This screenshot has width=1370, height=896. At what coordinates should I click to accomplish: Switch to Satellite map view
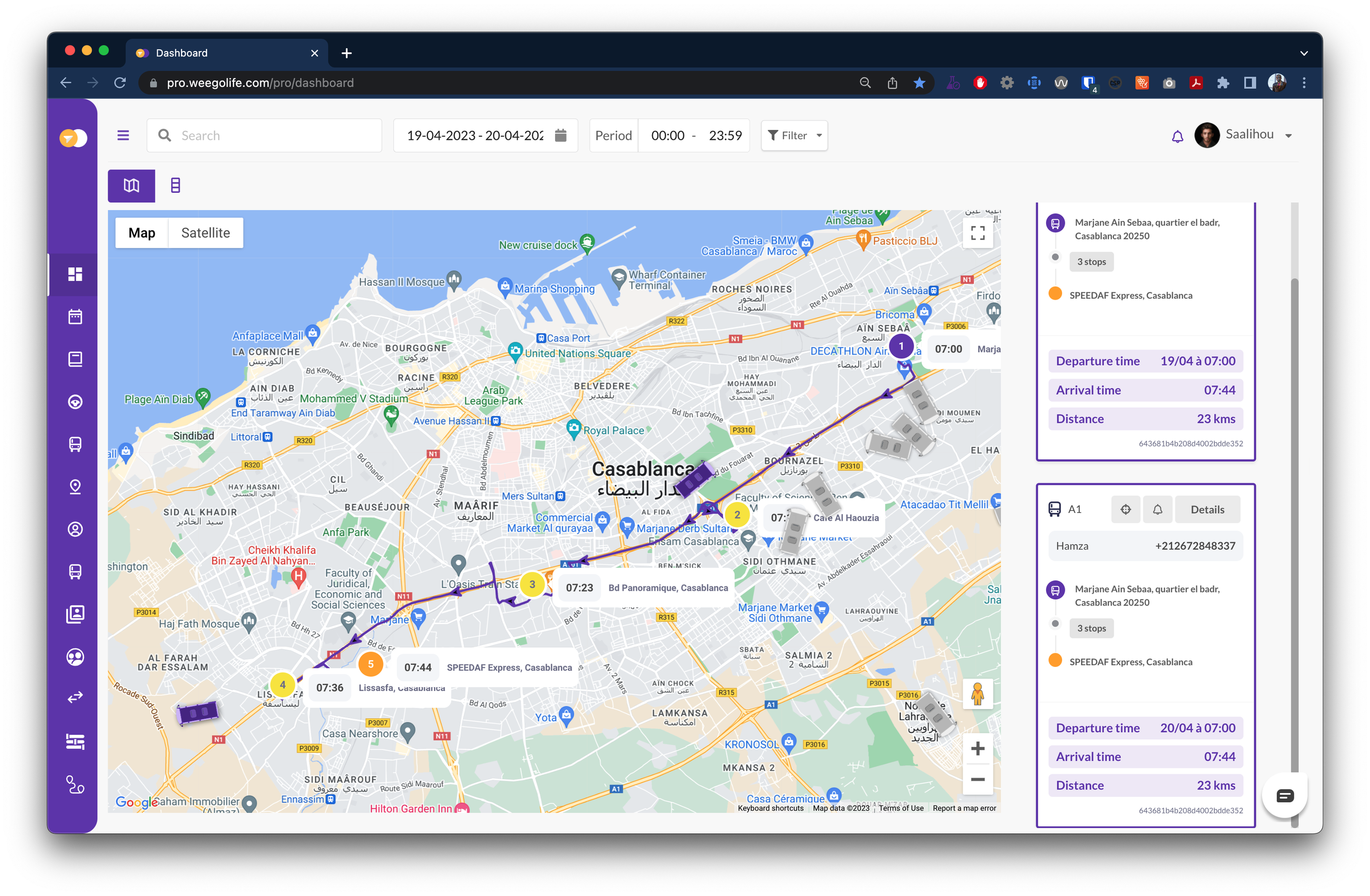[x=206, y=232]
